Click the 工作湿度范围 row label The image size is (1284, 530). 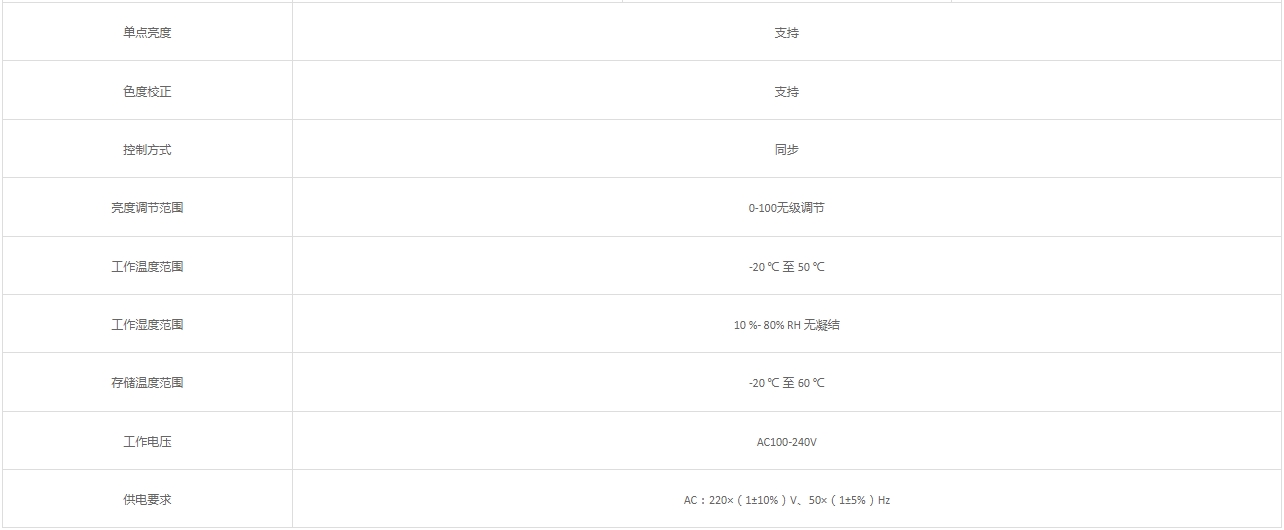147,325
